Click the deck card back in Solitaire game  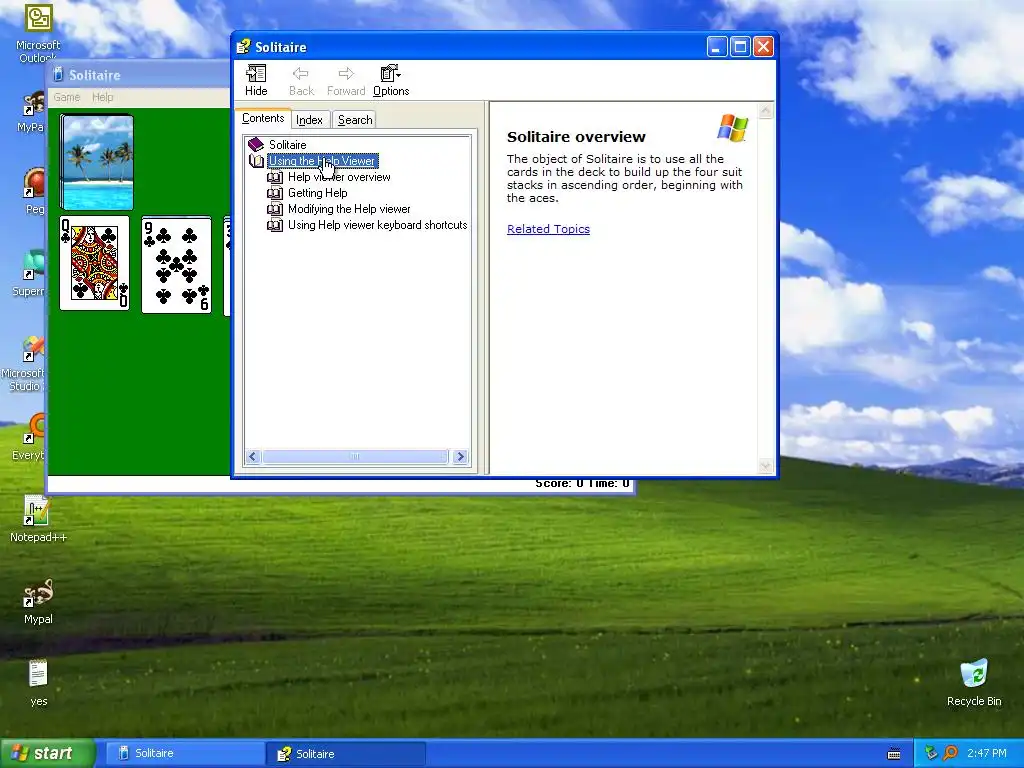(x=97, y=162)
